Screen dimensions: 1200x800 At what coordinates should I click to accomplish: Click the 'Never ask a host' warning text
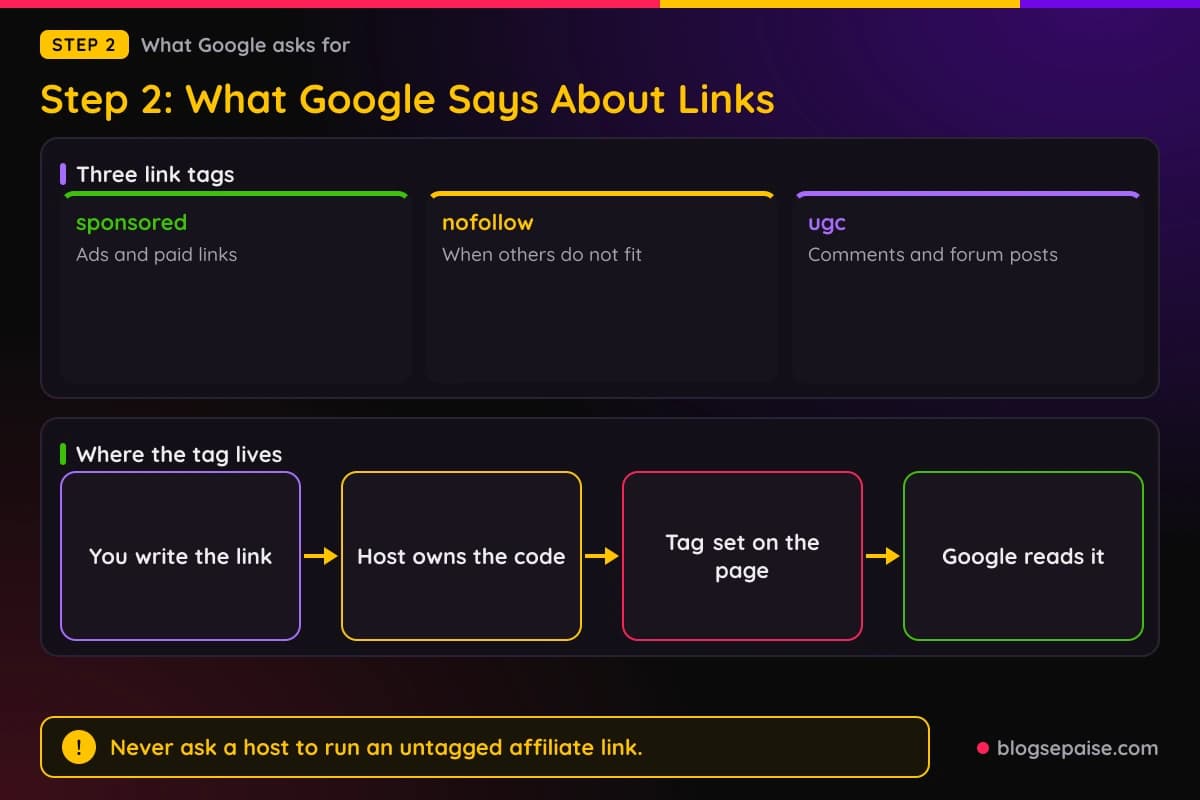(x=376, y=747)
